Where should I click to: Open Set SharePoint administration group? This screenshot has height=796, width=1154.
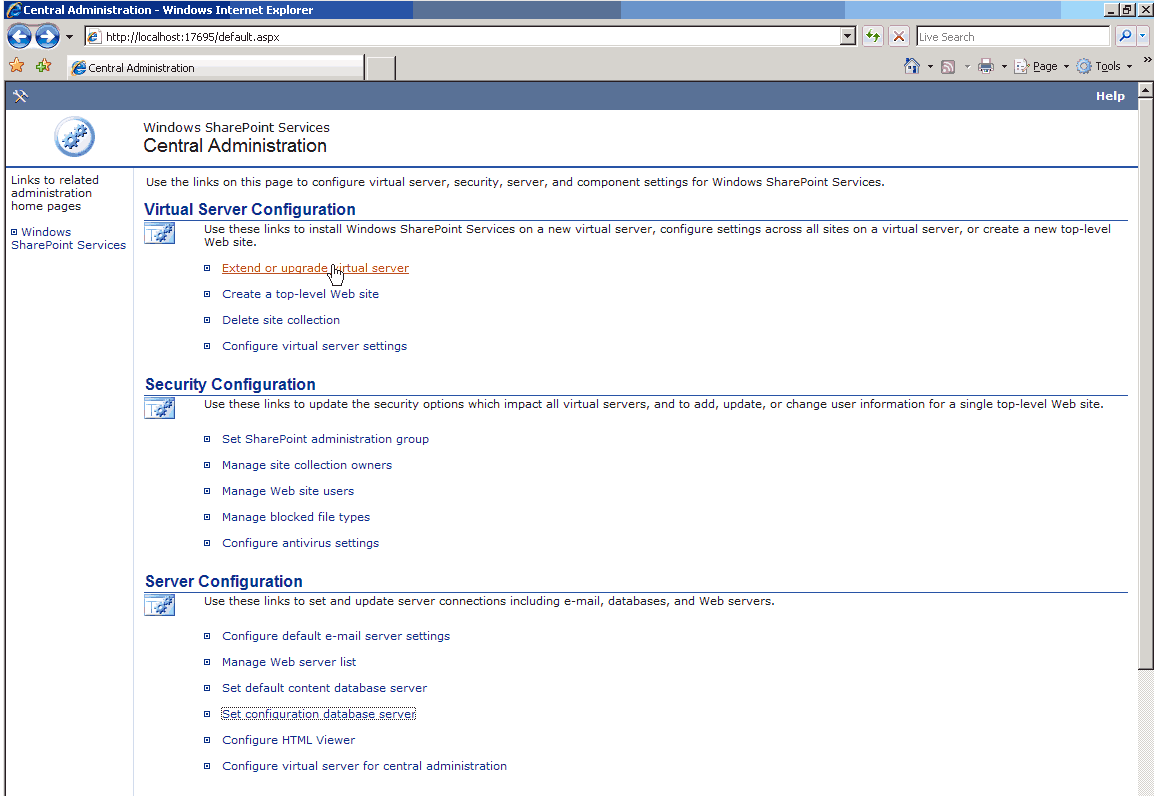point(325,438)
